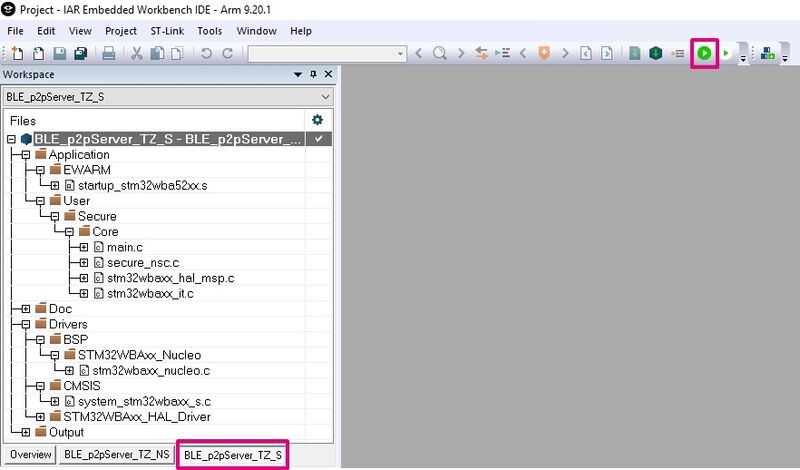
Task: Collapse the Drivers folder
Action: [26, 325]
